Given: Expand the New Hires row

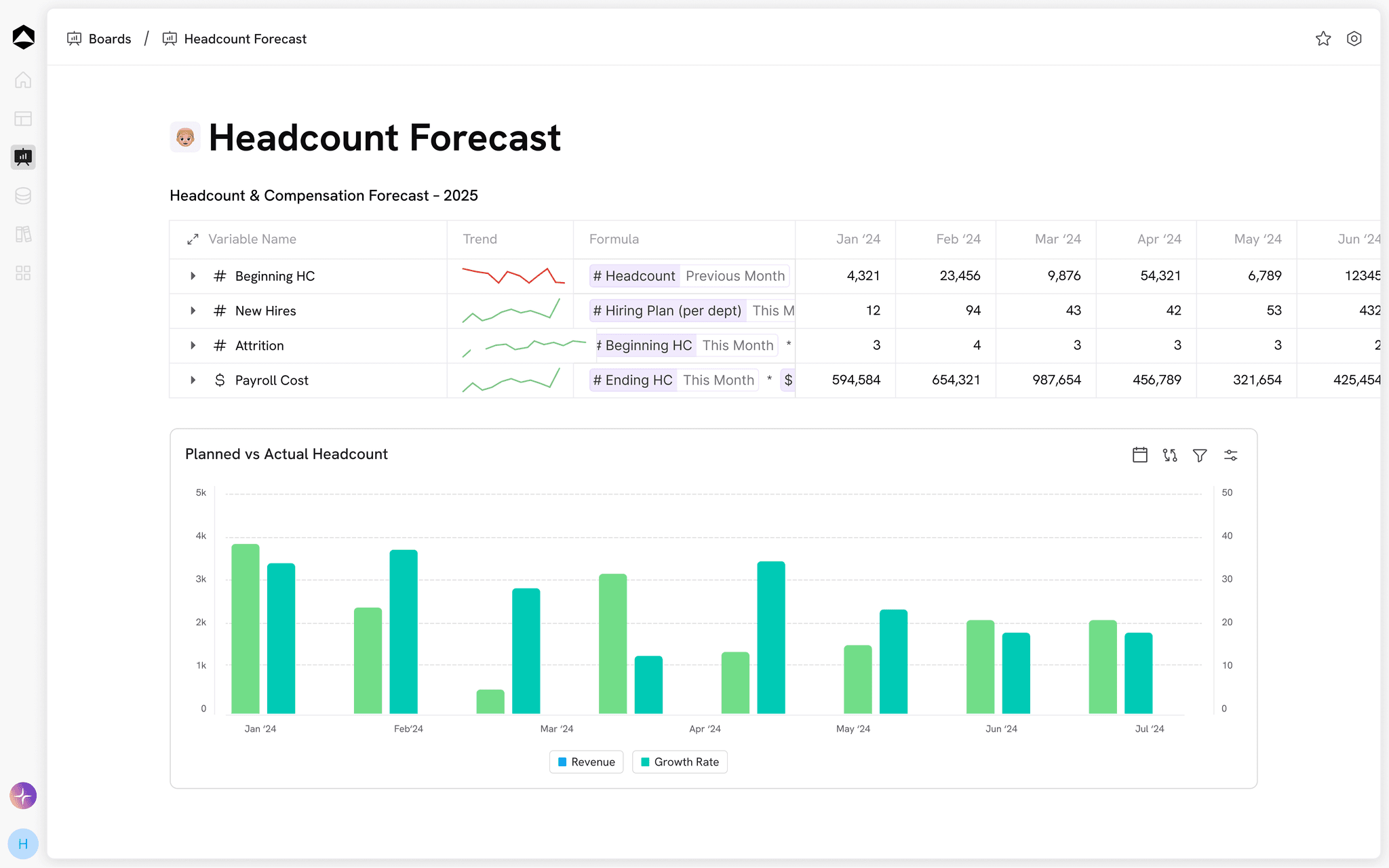Looking at the screenshot, I should tap(193, 311).
